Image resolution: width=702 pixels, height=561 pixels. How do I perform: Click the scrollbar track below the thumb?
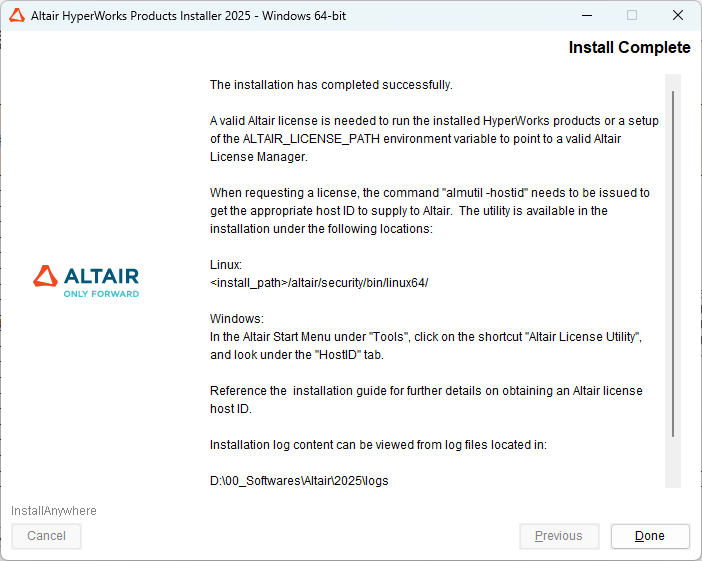pos(673,462)
